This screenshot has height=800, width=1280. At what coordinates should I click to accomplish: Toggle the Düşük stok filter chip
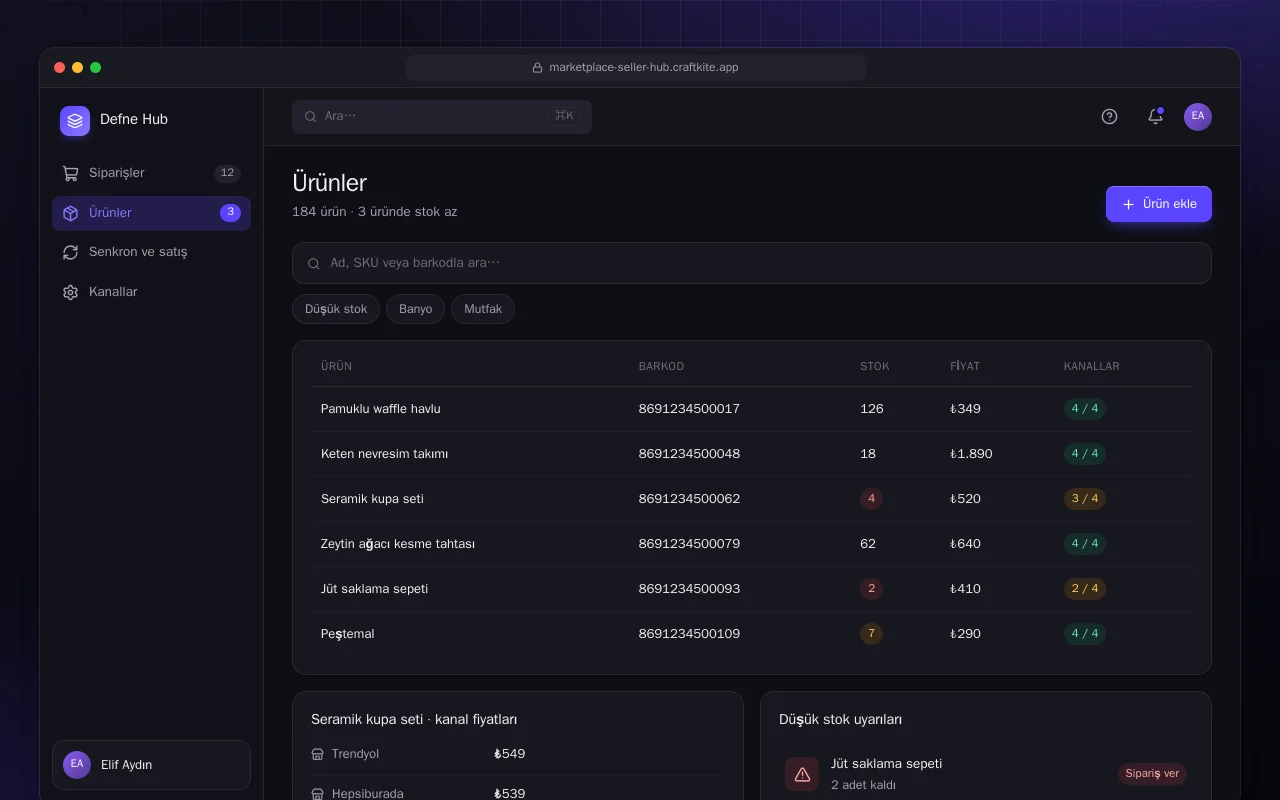[x=336, y=309]
